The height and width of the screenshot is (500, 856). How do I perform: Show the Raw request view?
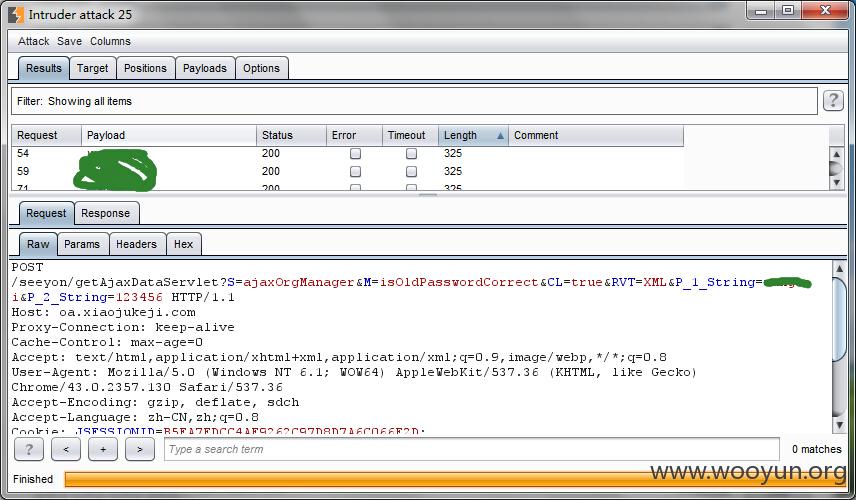(x=38, y=244)
